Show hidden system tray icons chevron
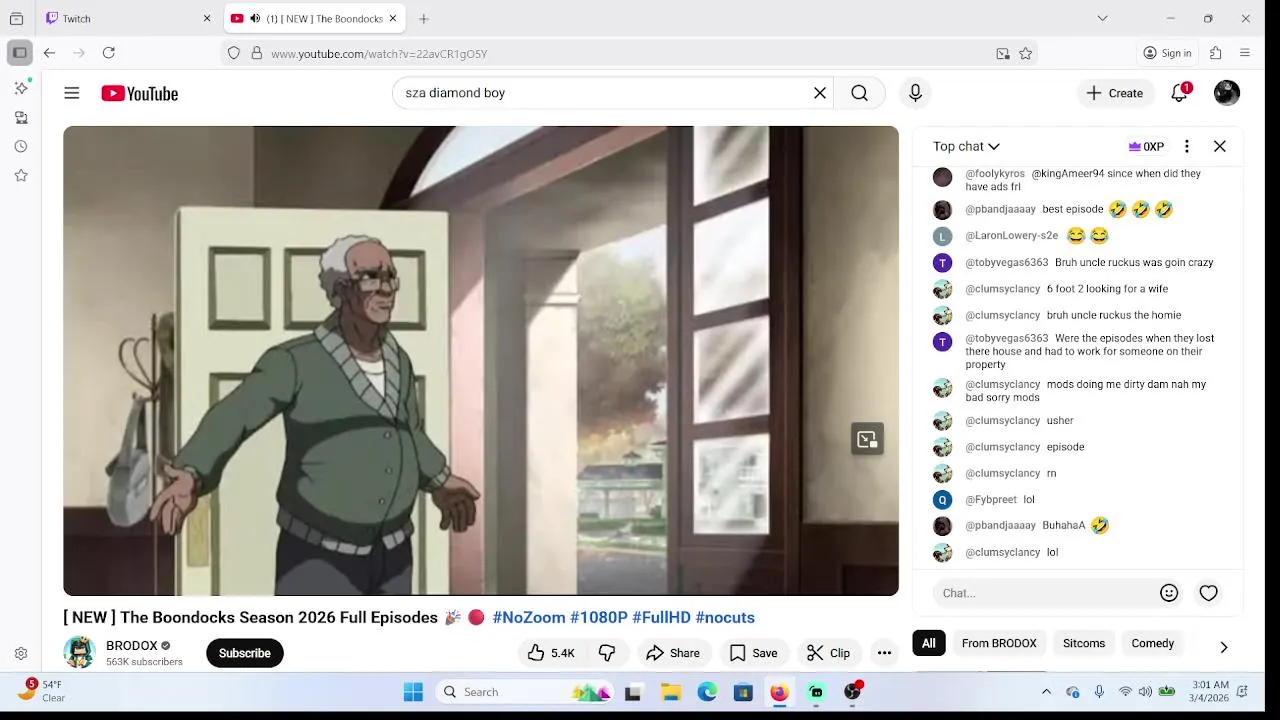 pyautogui.click(x=1046, y=692)
